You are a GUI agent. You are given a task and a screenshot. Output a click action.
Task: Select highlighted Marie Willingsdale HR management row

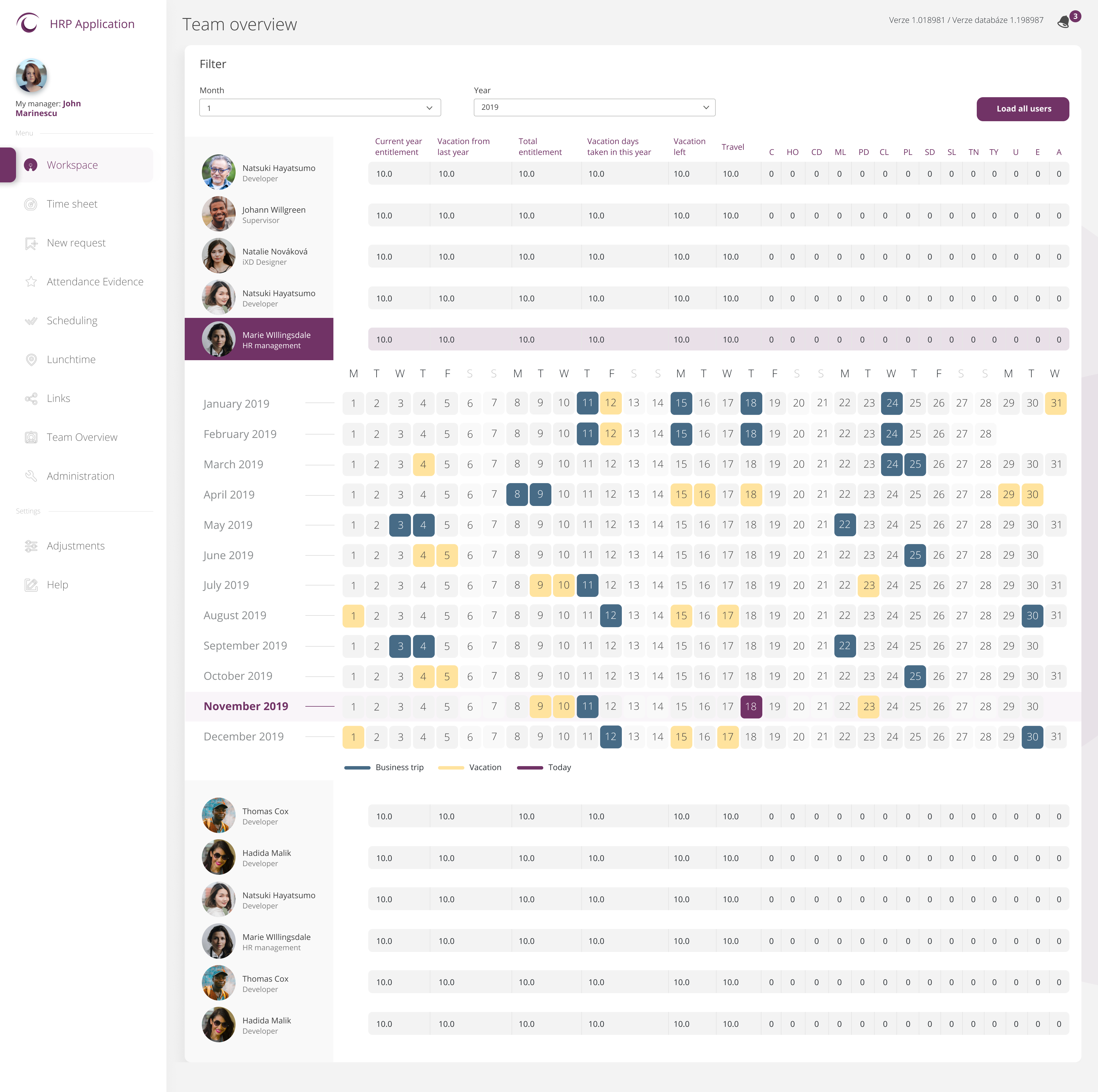pos(259,339)
